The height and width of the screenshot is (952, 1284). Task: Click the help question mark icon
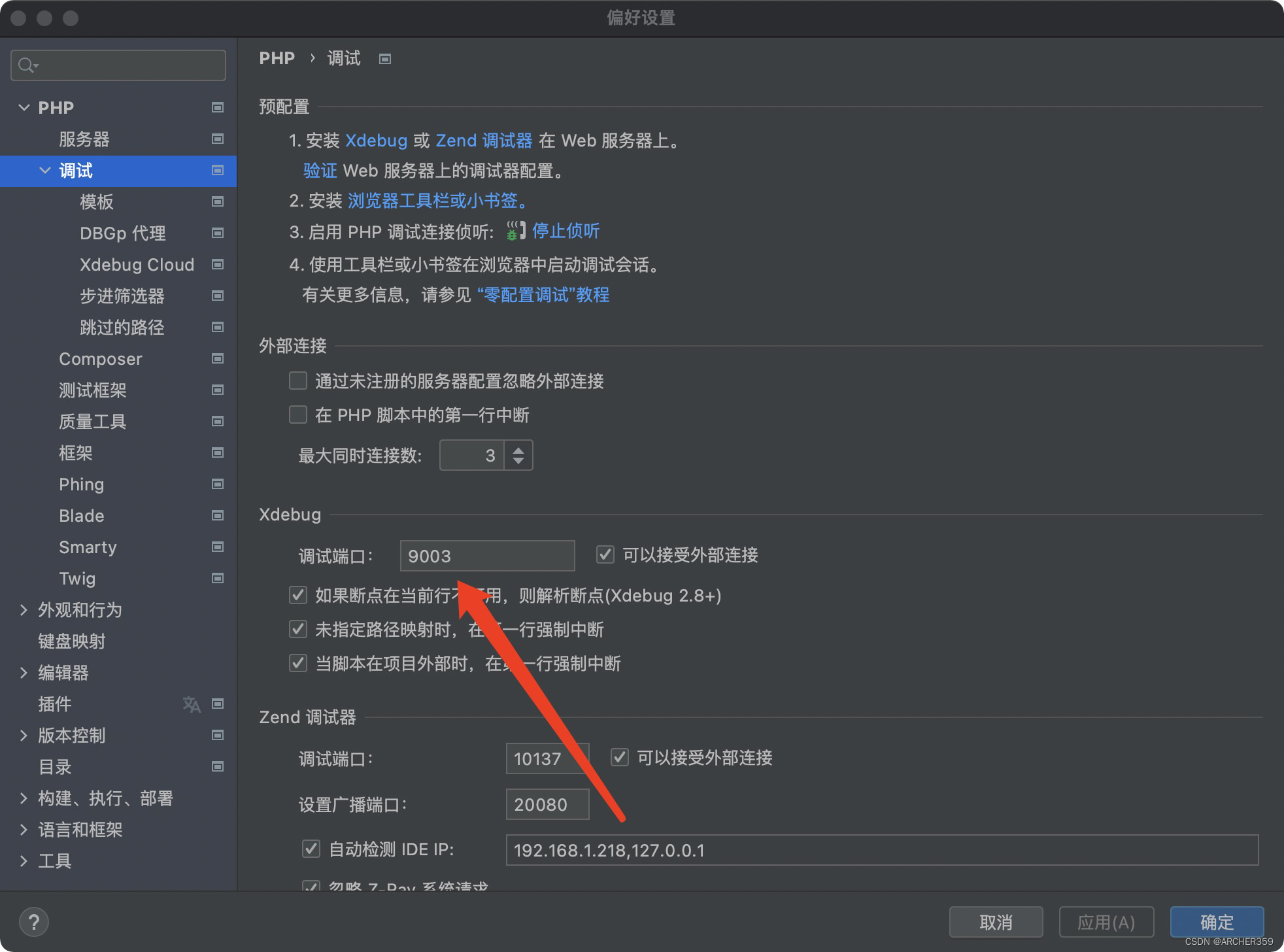[x=34, y=922]
